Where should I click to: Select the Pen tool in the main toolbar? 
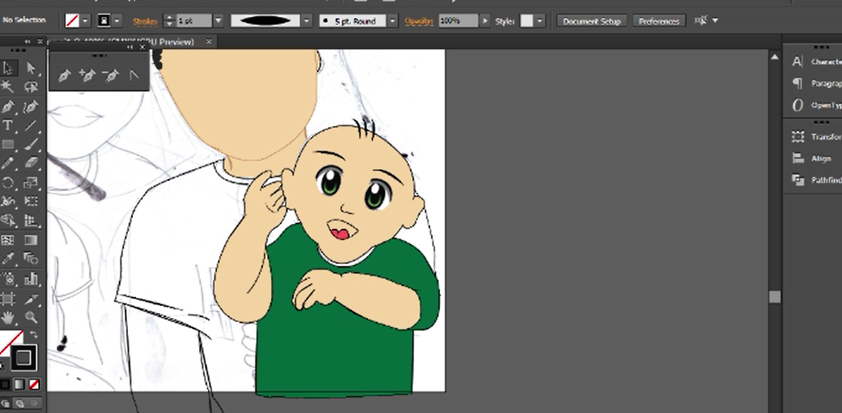(8, 106)
